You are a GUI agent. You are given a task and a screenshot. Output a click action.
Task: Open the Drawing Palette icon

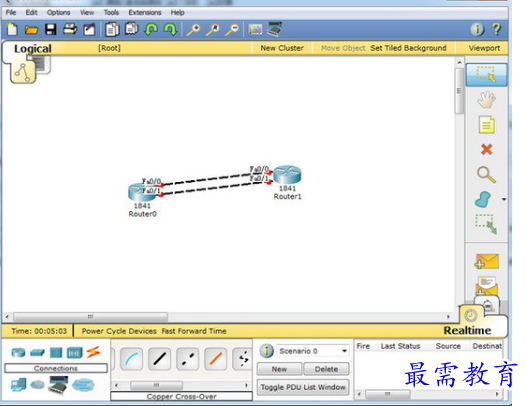(255, 30)
